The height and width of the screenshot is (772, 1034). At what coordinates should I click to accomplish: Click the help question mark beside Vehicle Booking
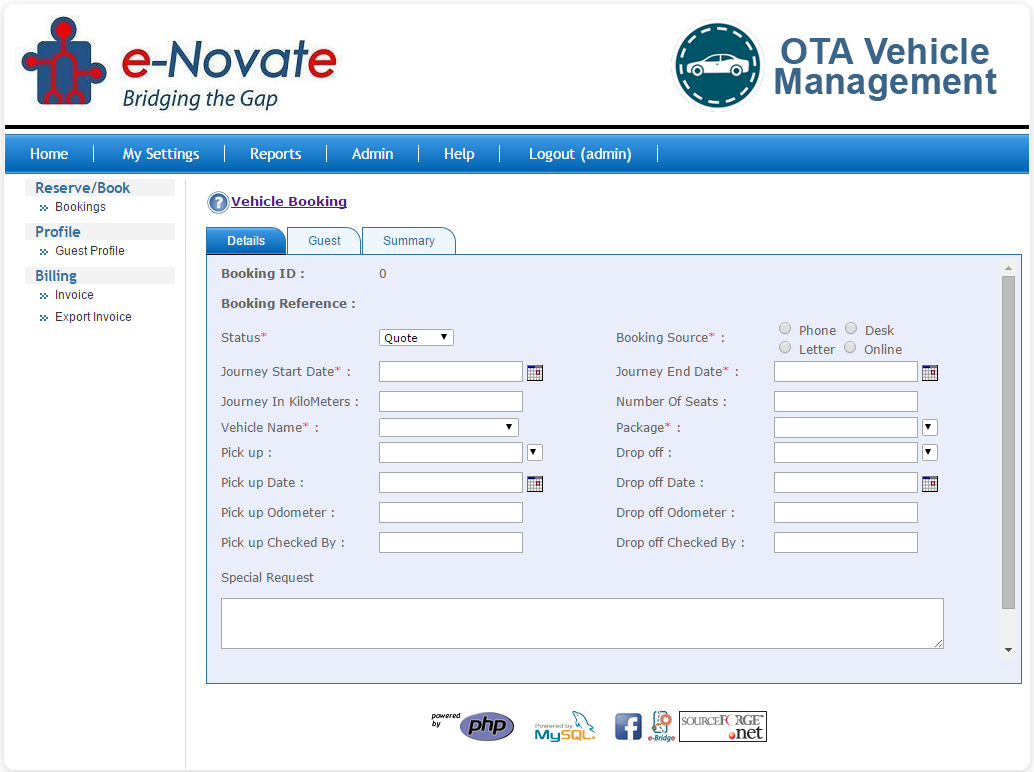coord(218,202)
